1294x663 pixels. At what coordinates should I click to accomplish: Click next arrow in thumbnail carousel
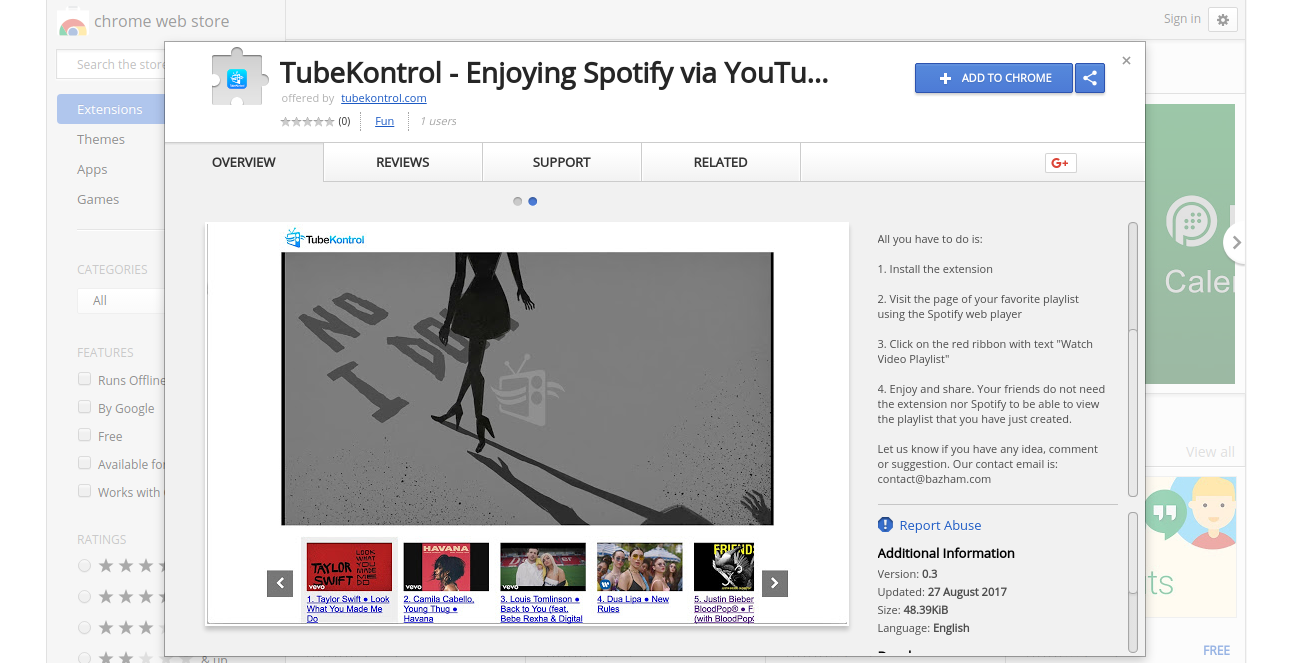click(775, 583)
